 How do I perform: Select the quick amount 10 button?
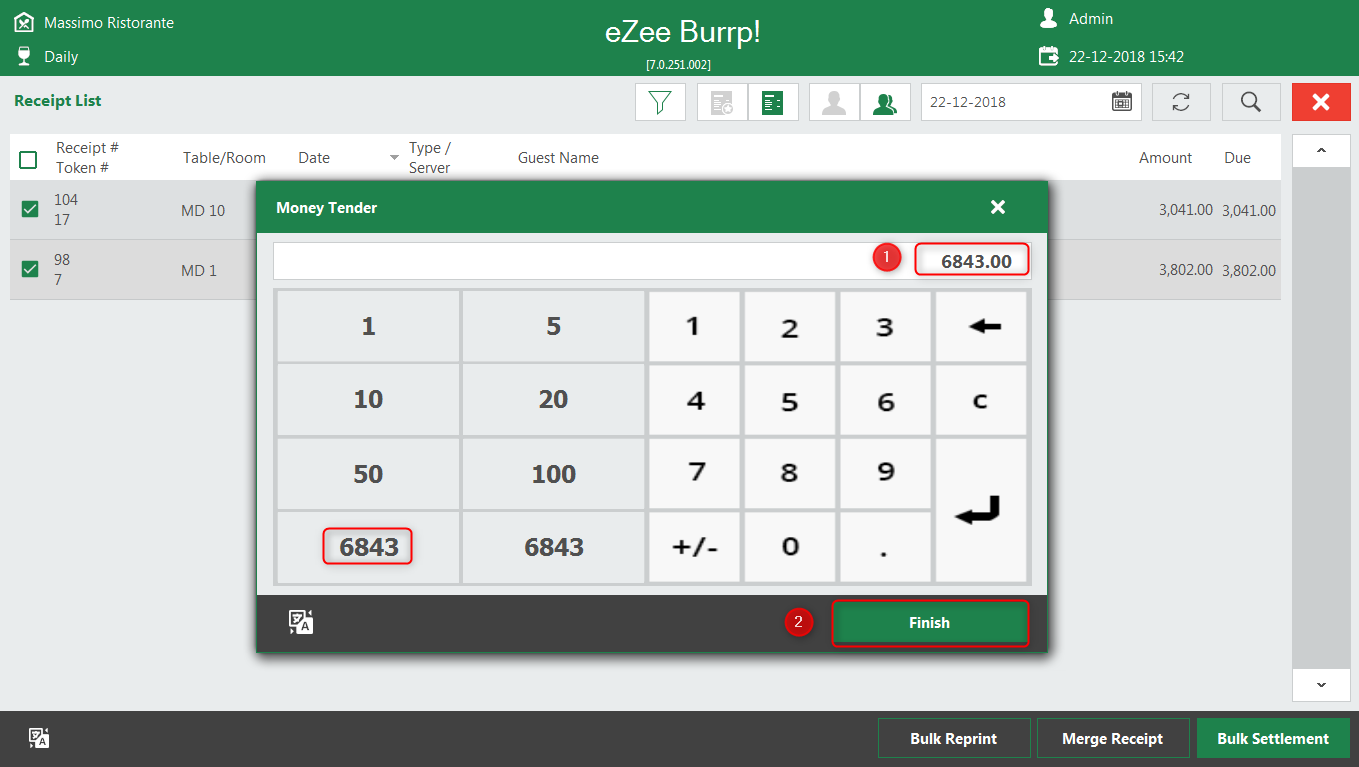coord(368,399)
